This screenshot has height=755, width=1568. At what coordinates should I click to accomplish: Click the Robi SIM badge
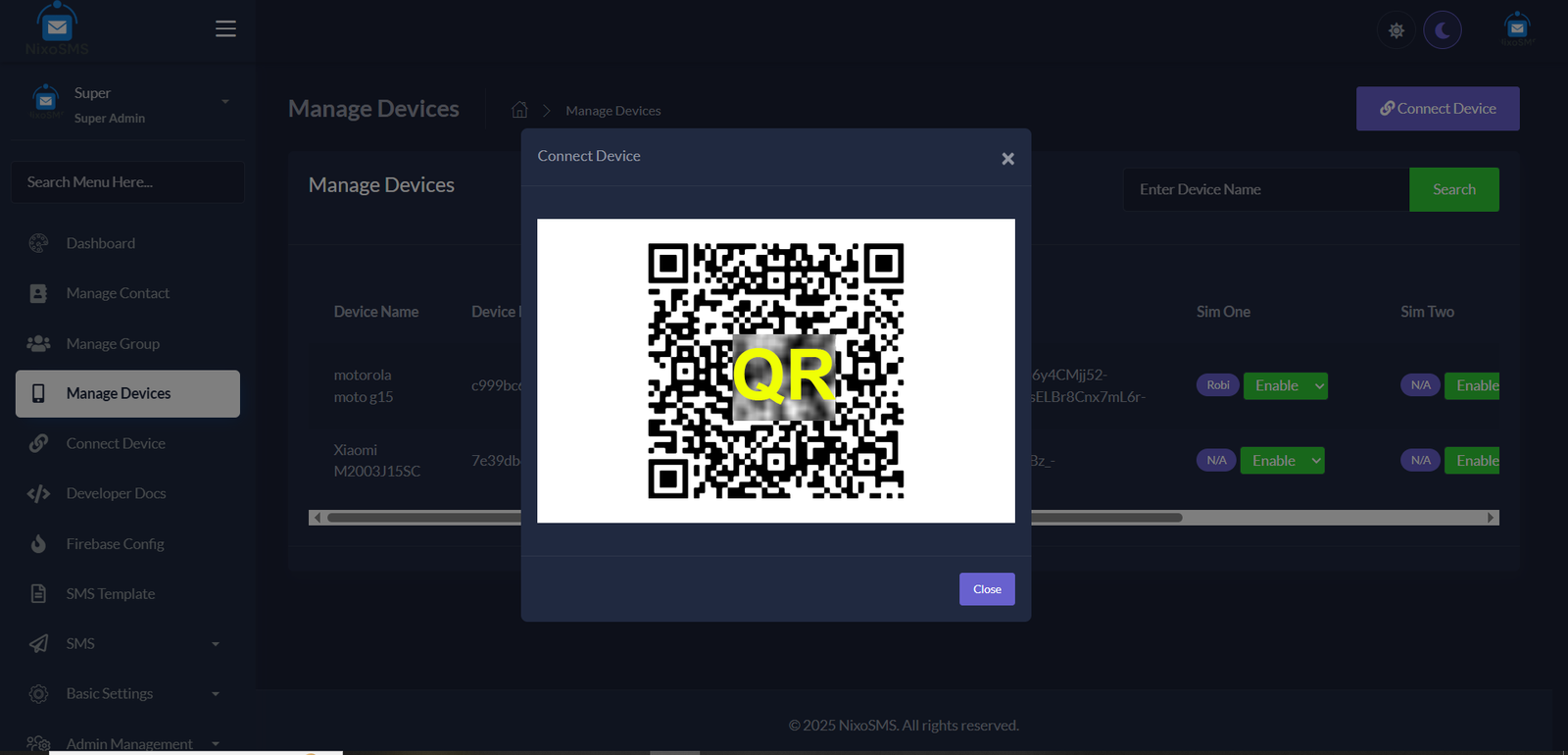point(1218,385)
